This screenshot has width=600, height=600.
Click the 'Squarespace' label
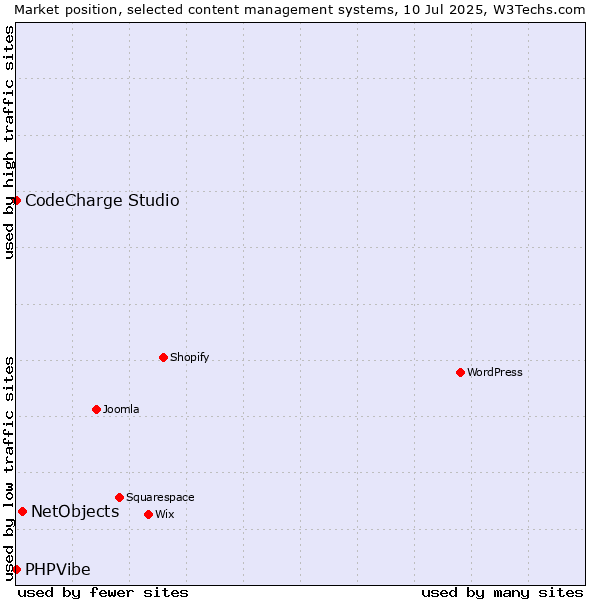click(x=160, y=497)
